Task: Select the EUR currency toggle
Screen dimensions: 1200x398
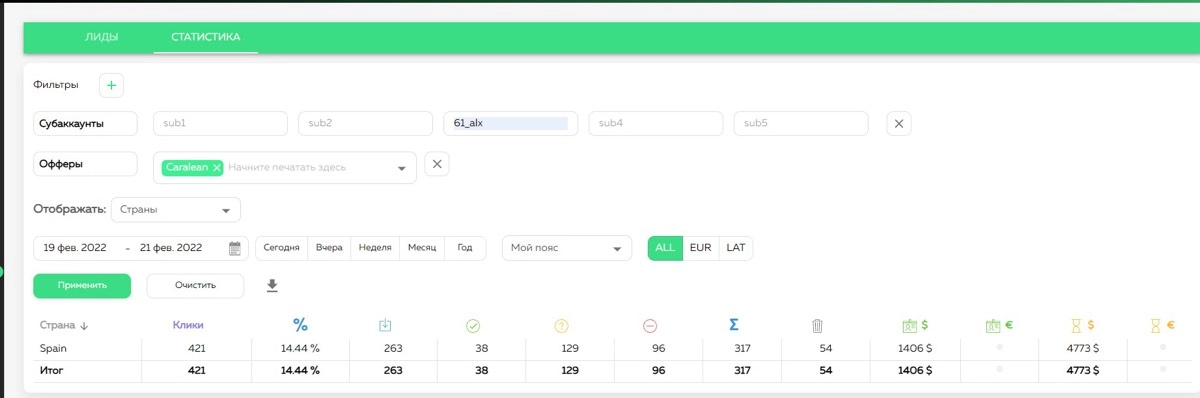Action: [701, 248]
